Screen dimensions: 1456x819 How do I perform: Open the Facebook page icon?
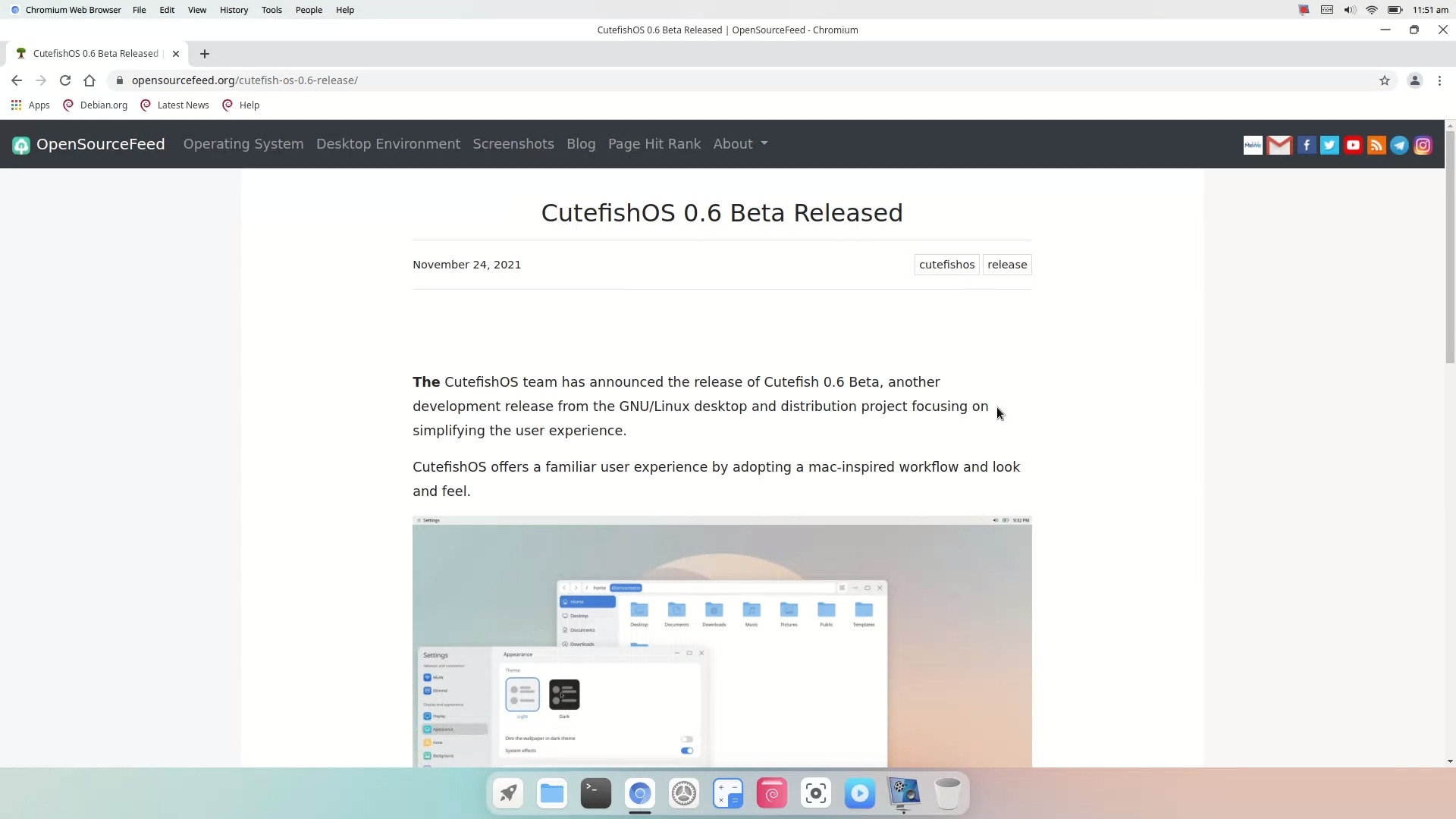tap(1306, 145)
